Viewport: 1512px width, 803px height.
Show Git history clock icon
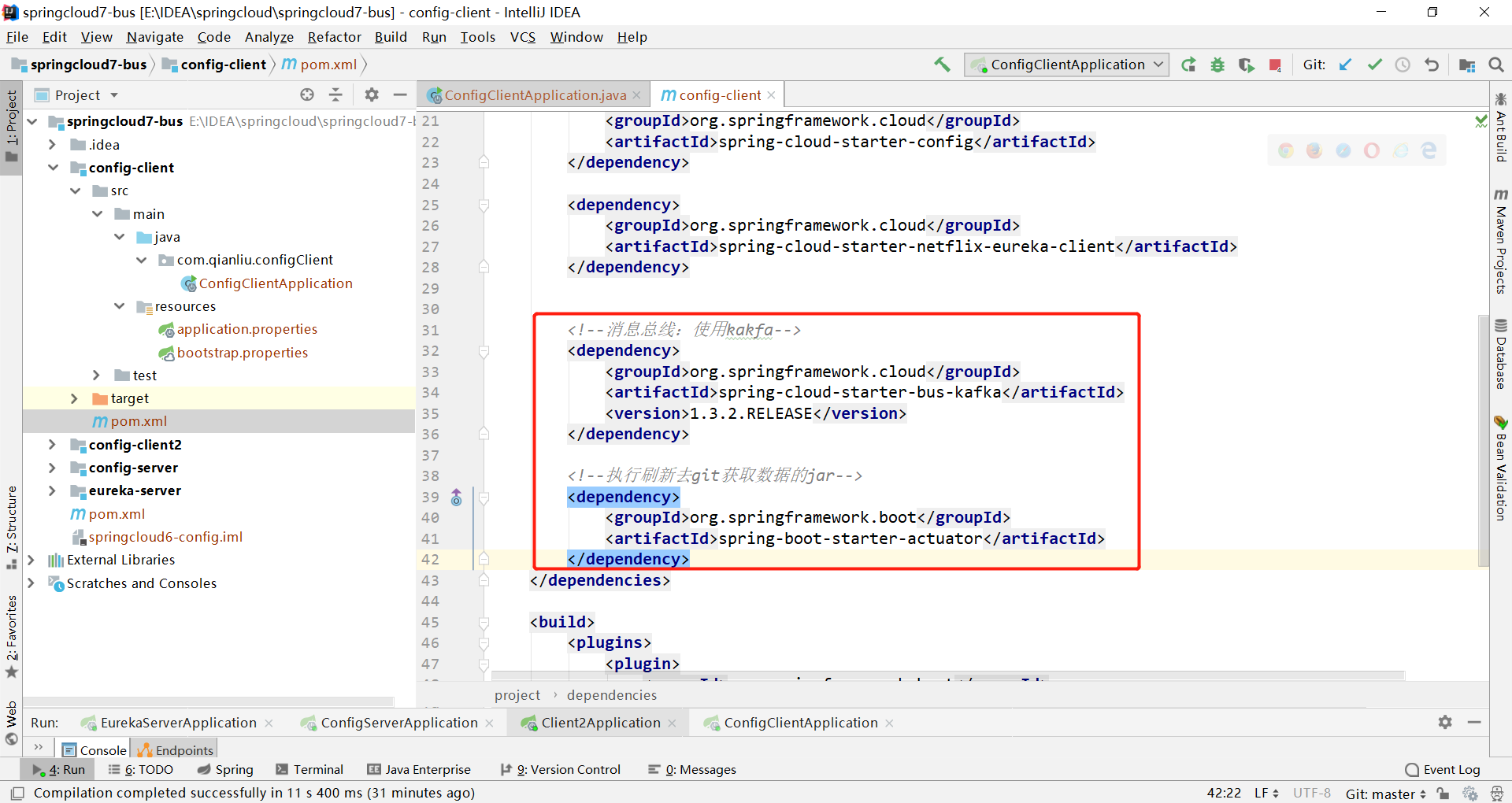(x=1403, y=65)
